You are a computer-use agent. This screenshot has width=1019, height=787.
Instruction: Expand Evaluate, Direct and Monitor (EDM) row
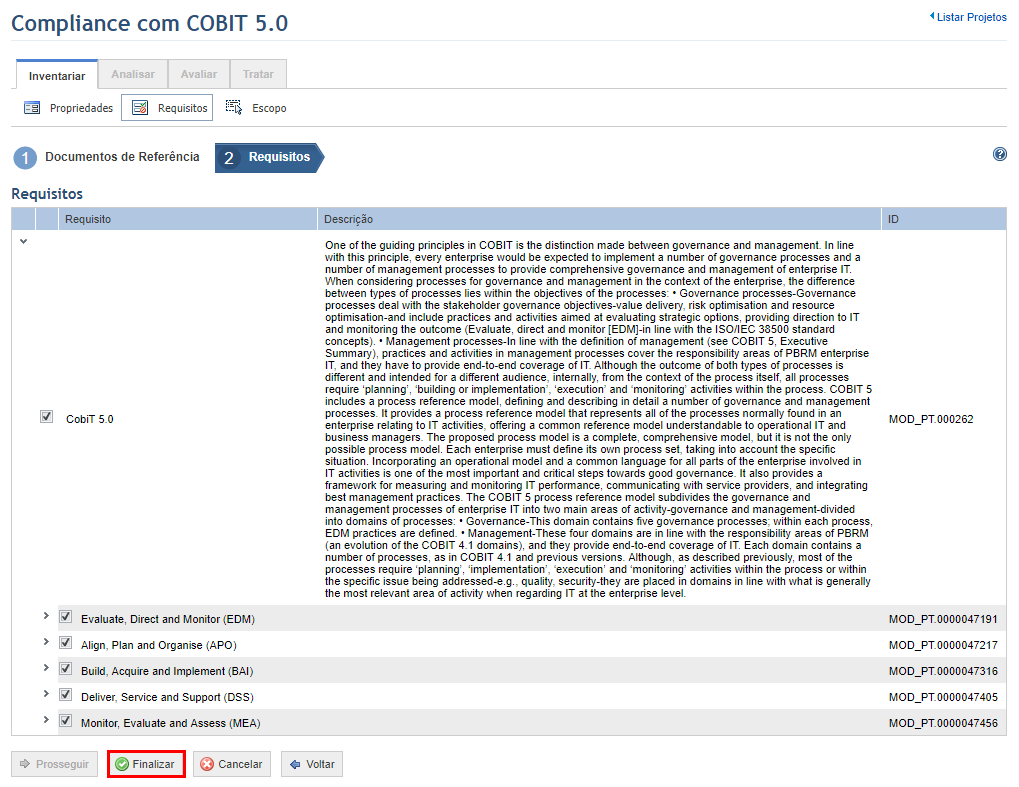[46, 615]
